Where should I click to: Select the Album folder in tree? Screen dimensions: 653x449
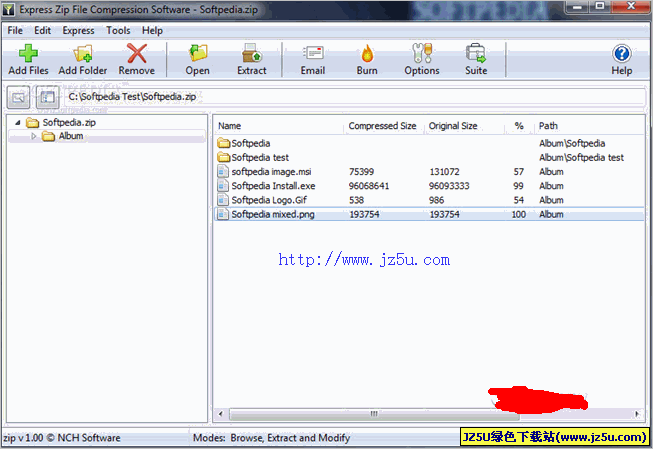coord(70,136)
